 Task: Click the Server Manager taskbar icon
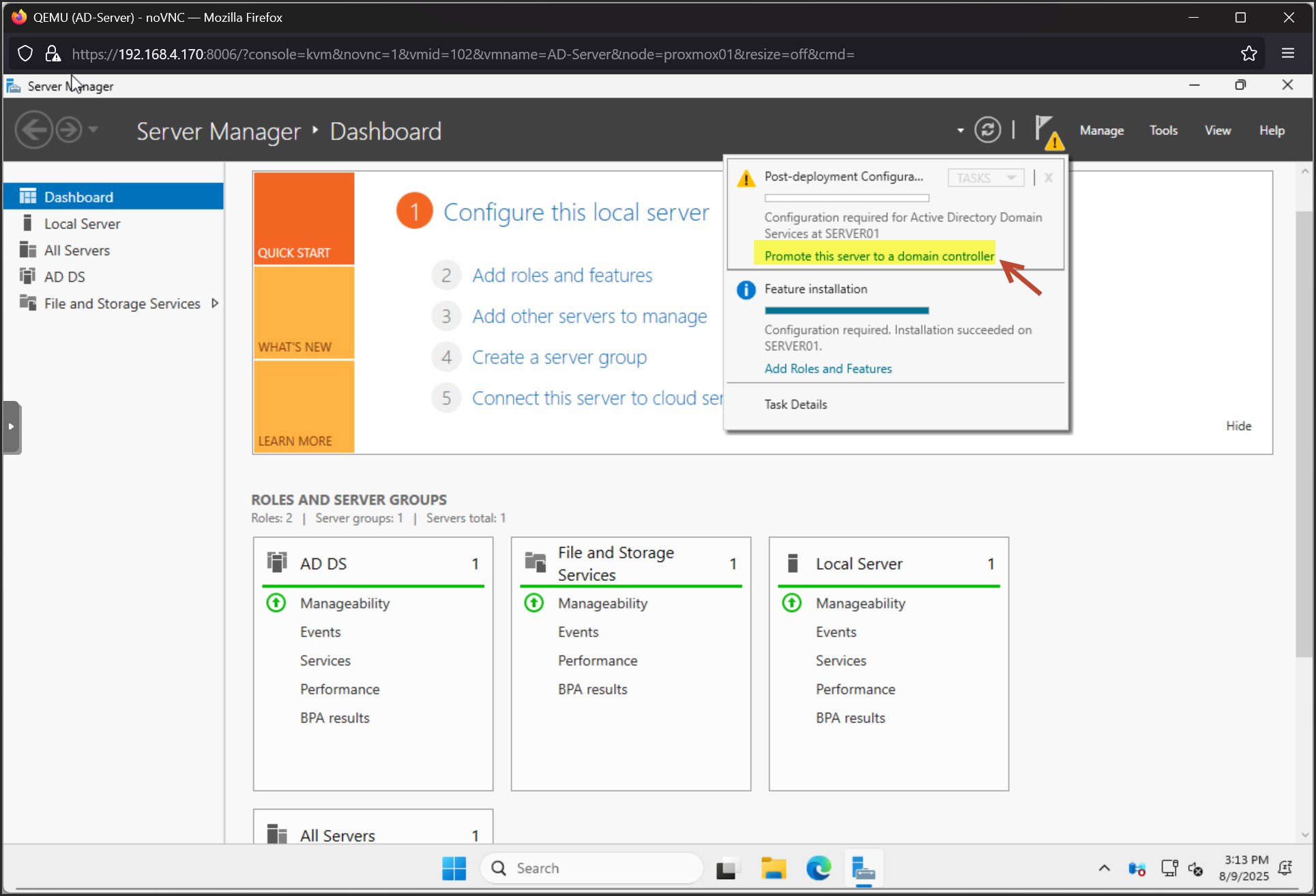pyautogui.click(x=864, y=867)
